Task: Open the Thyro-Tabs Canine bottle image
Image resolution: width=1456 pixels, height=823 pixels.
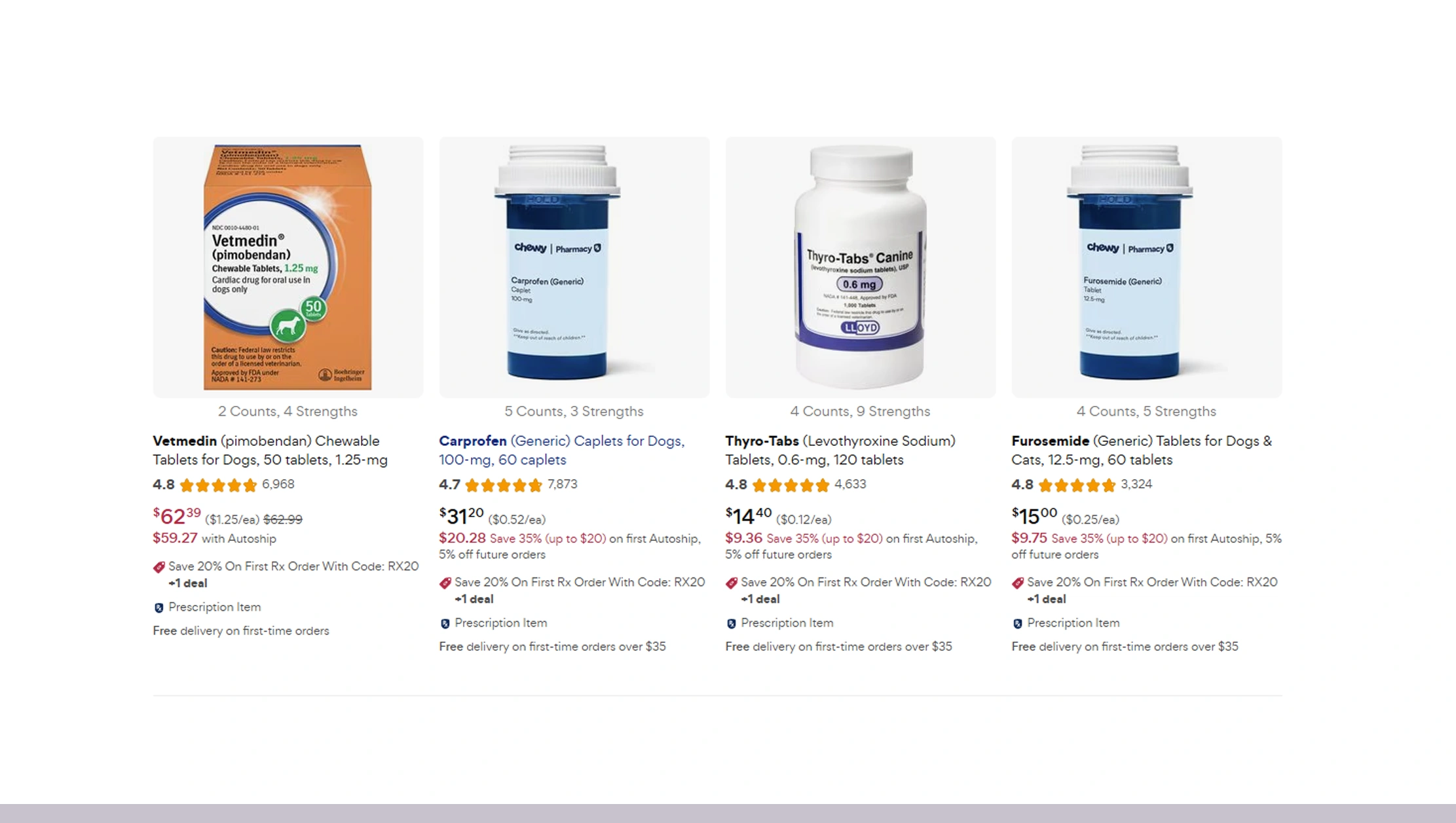Action: [861, 267]
